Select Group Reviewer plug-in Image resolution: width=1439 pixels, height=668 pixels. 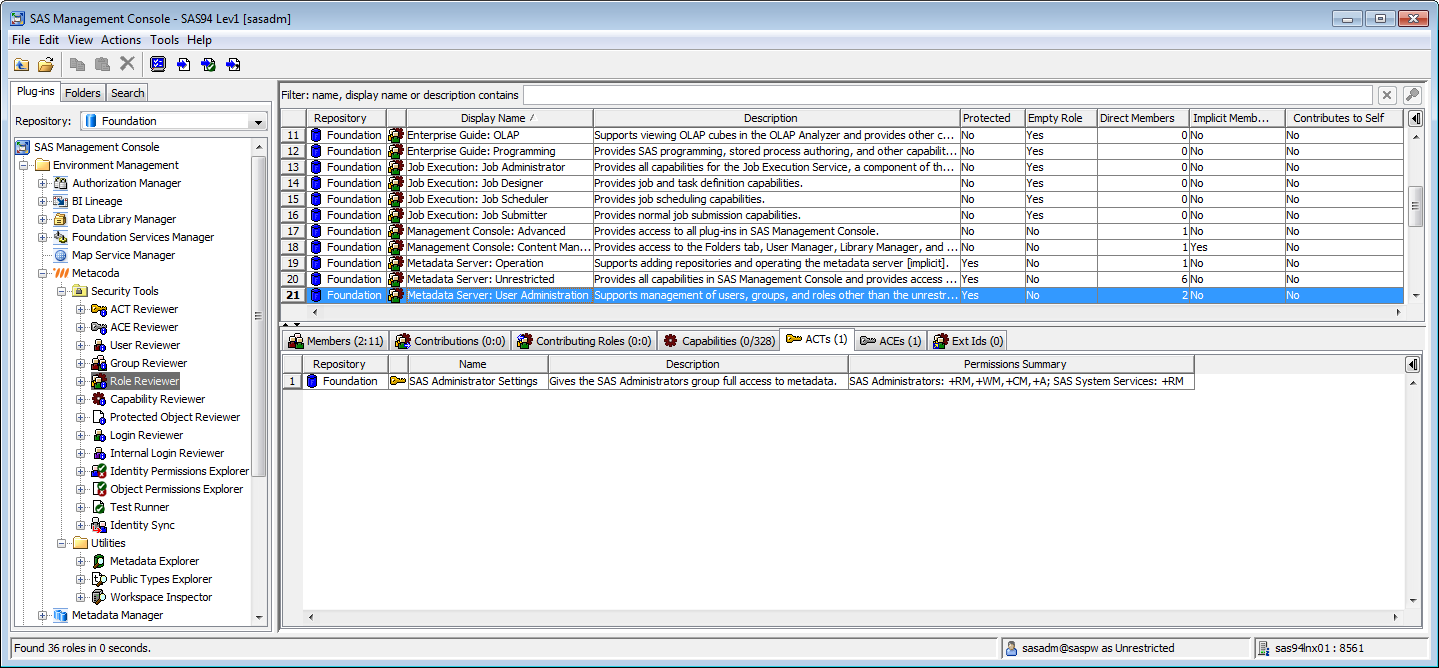click(x=148, y=363)
